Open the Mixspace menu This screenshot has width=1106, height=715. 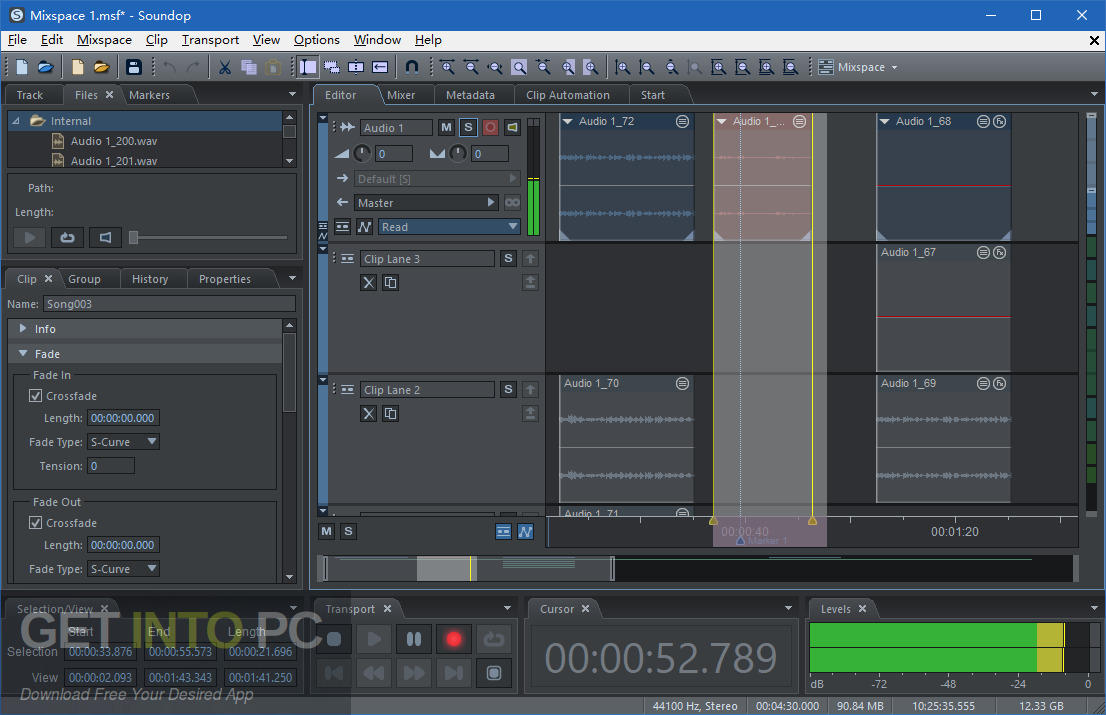[x=104, y=40]
